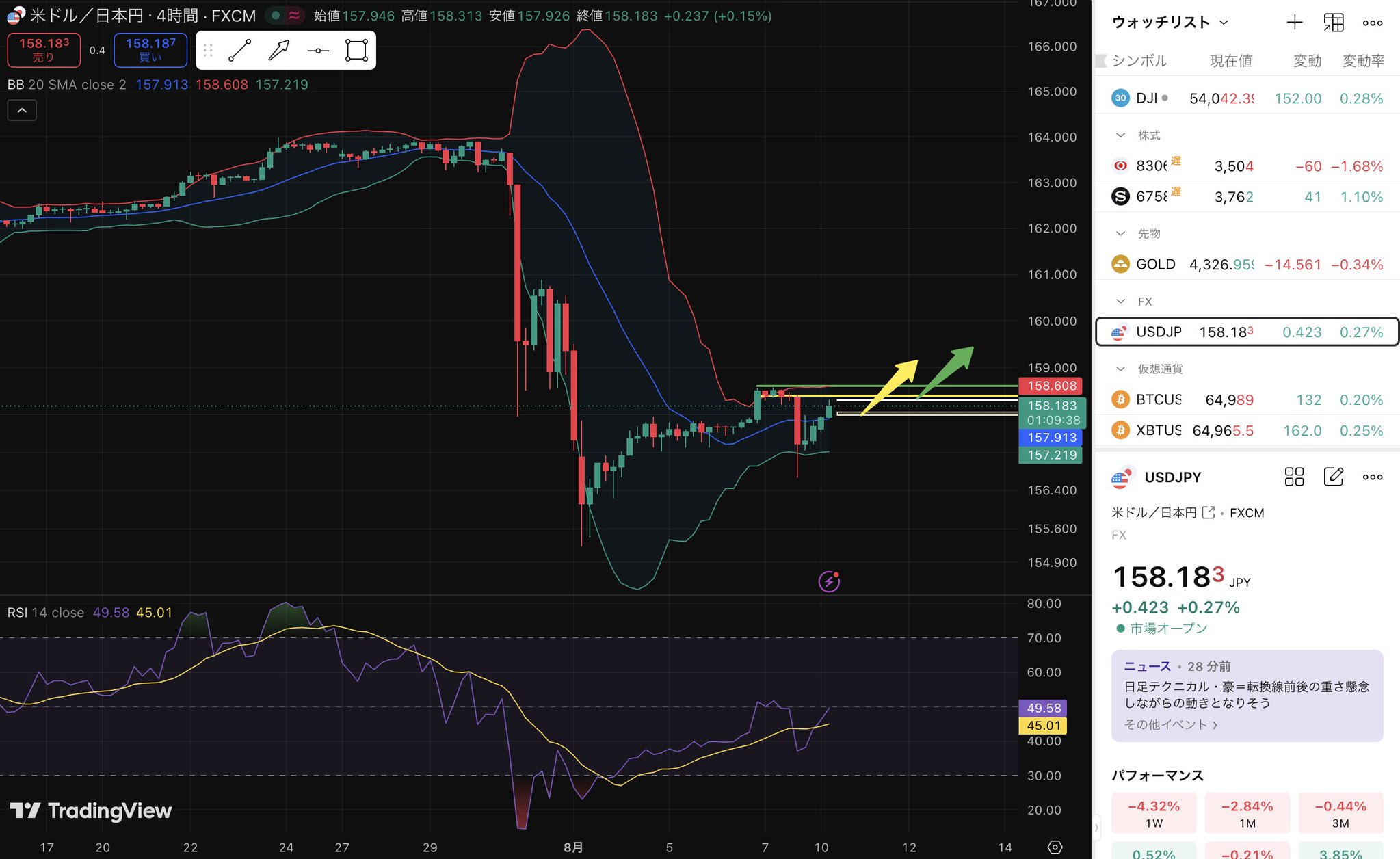This screenshot has height=859, width=1400.
Task: Select the 6758 stock row
Action: point(1247,197)
